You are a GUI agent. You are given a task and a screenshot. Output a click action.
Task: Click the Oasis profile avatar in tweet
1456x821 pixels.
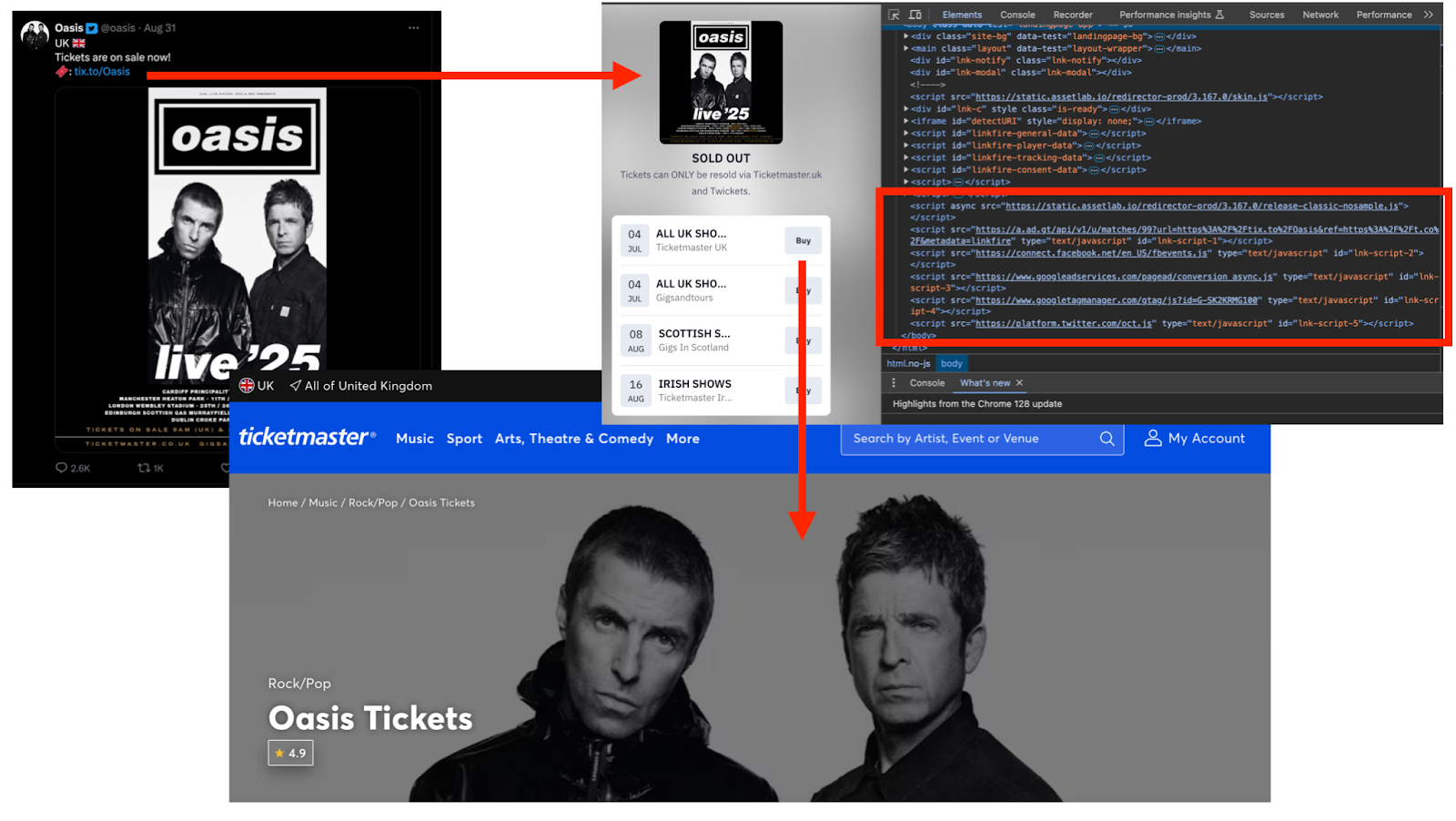coord(35,35)
